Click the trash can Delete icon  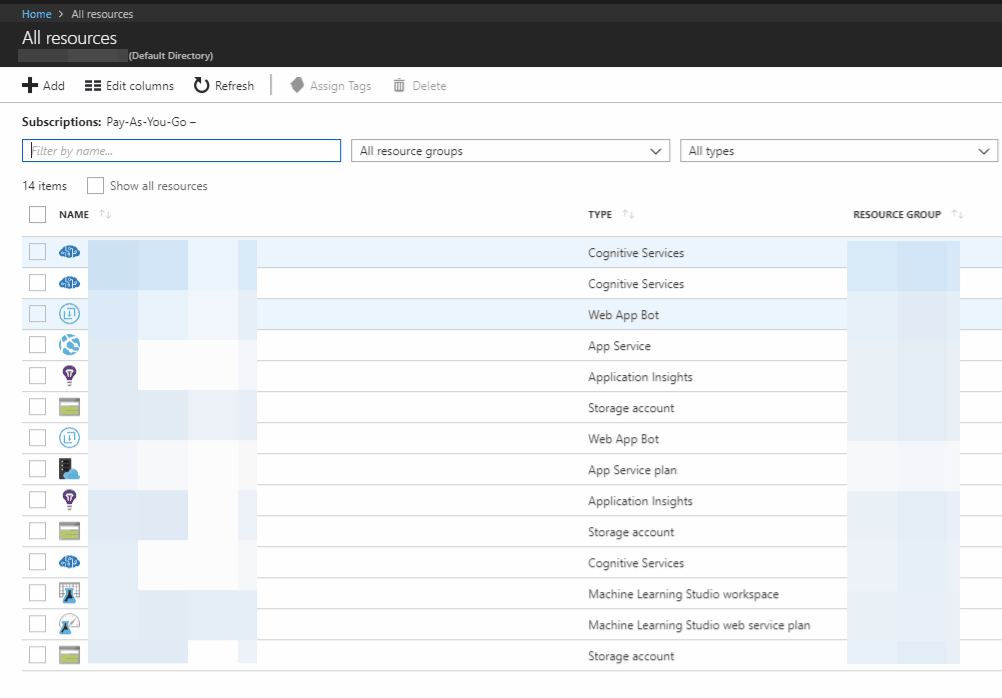pyautogui.click(x=399, y=86)
